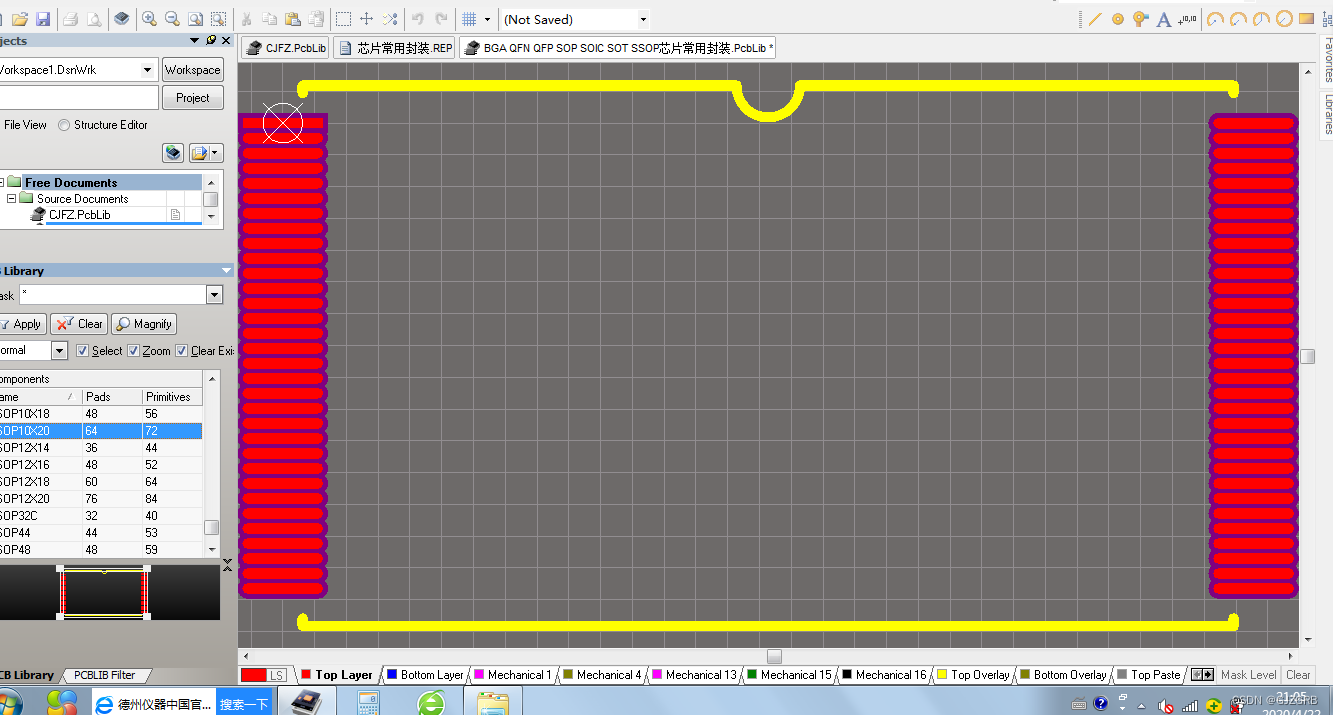Switch to the CJFZ.PcbLib document tab
Image resolution: width=1333 pixels, height=715 pixels.
coord(287,48)
